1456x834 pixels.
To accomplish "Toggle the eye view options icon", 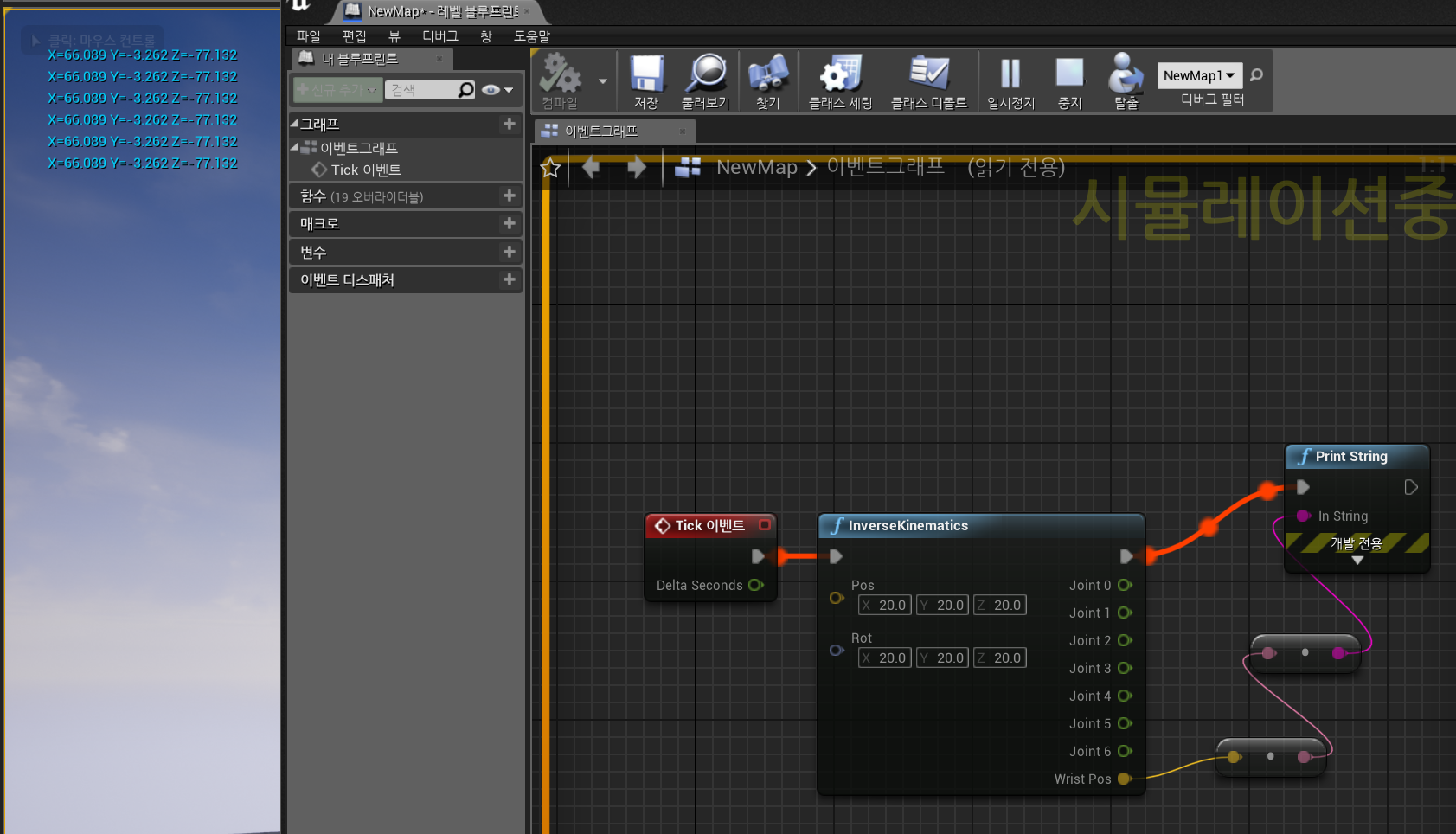I will coord(491,90).
